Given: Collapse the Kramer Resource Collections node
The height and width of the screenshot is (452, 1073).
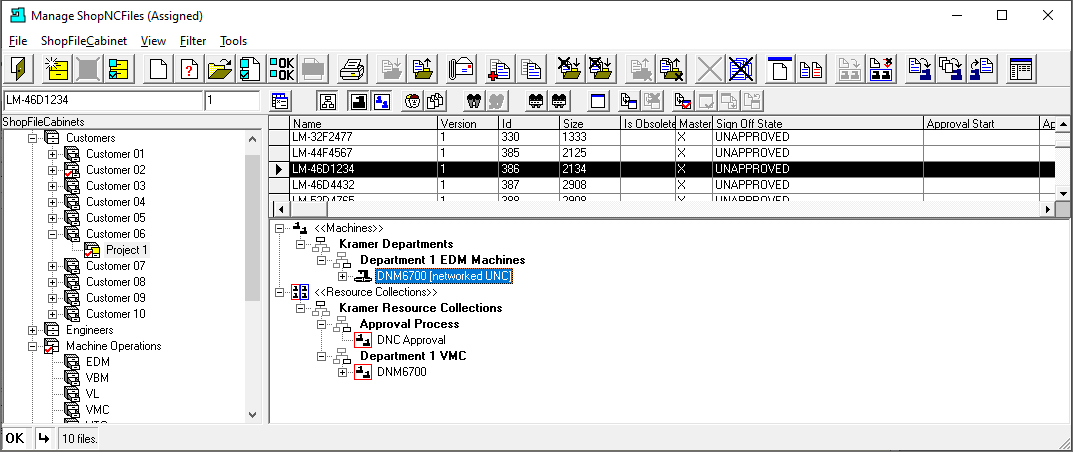Looking at the screenshot, I should [300, 308].
